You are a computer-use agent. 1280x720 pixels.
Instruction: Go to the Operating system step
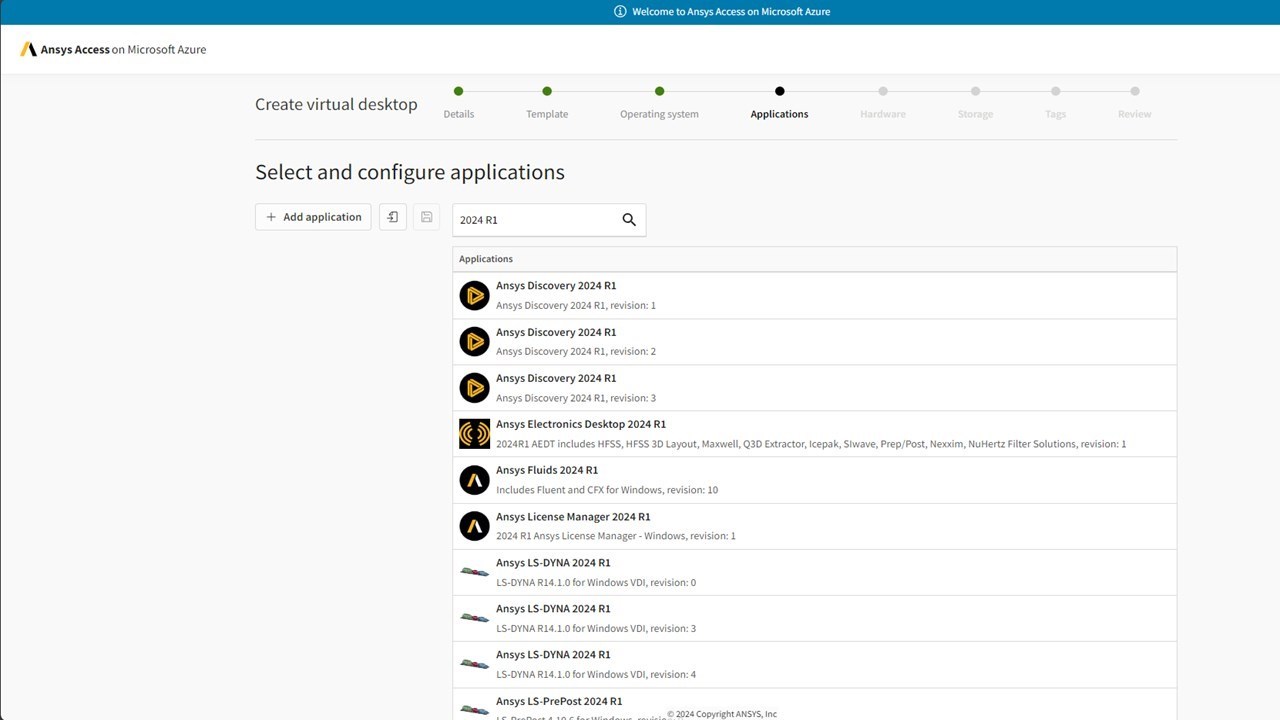point(659,103)
